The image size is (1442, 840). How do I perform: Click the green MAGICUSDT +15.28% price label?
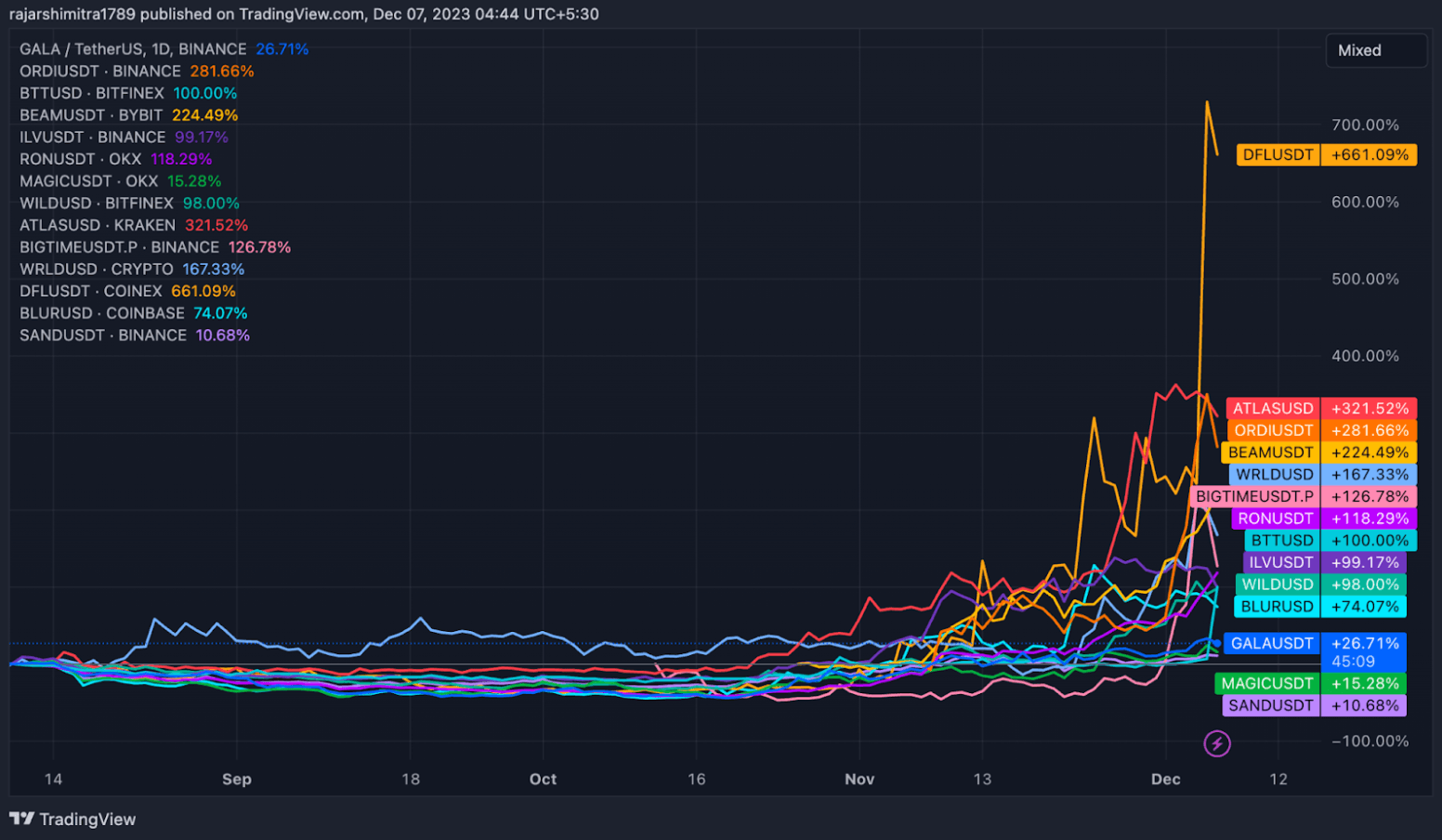pyautogui.click(x=1310, y=684)
